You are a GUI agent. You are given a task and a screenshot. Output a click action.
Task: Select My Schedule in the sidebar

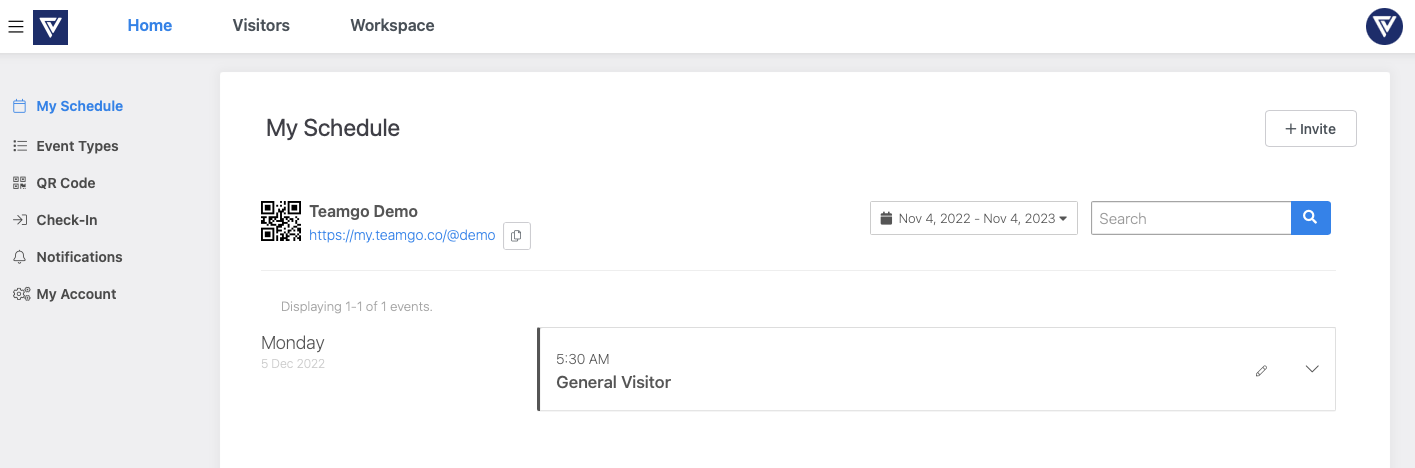(x=80, y=106)
